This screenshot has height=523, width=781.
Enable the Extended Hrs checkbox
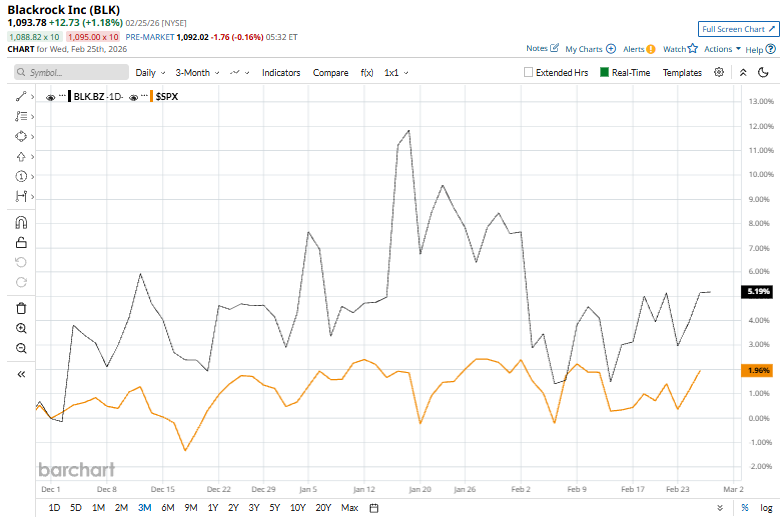[528, 72]
